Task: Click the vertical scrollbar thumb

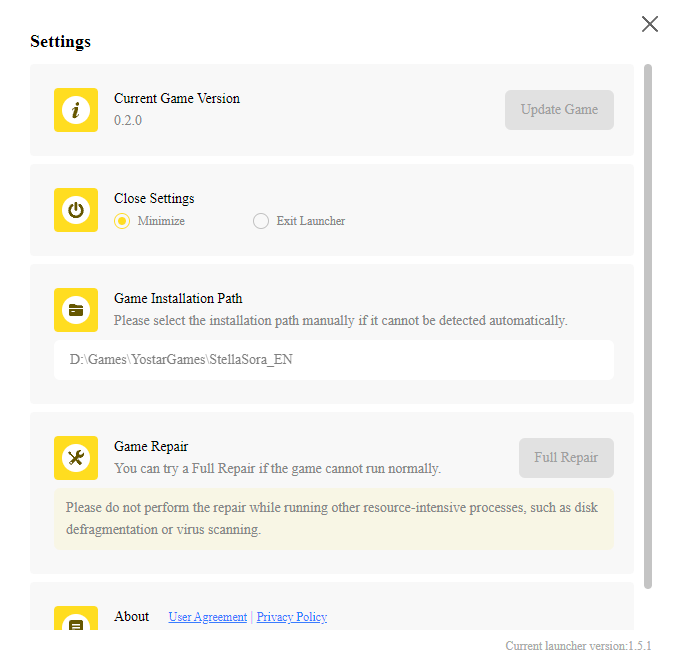Action: tap(648, 326)
